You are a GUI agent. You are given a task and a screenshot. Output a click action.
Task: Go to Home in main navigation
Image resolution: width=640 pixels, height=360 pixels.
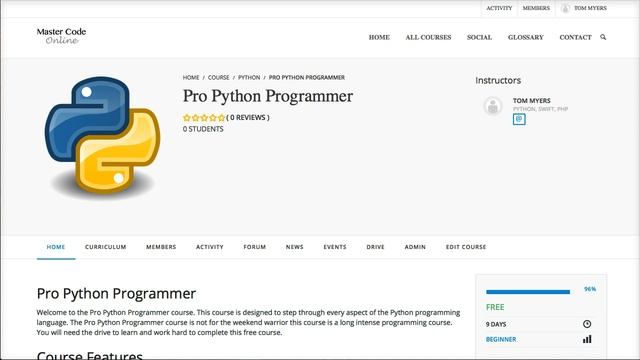coord(379,37)
